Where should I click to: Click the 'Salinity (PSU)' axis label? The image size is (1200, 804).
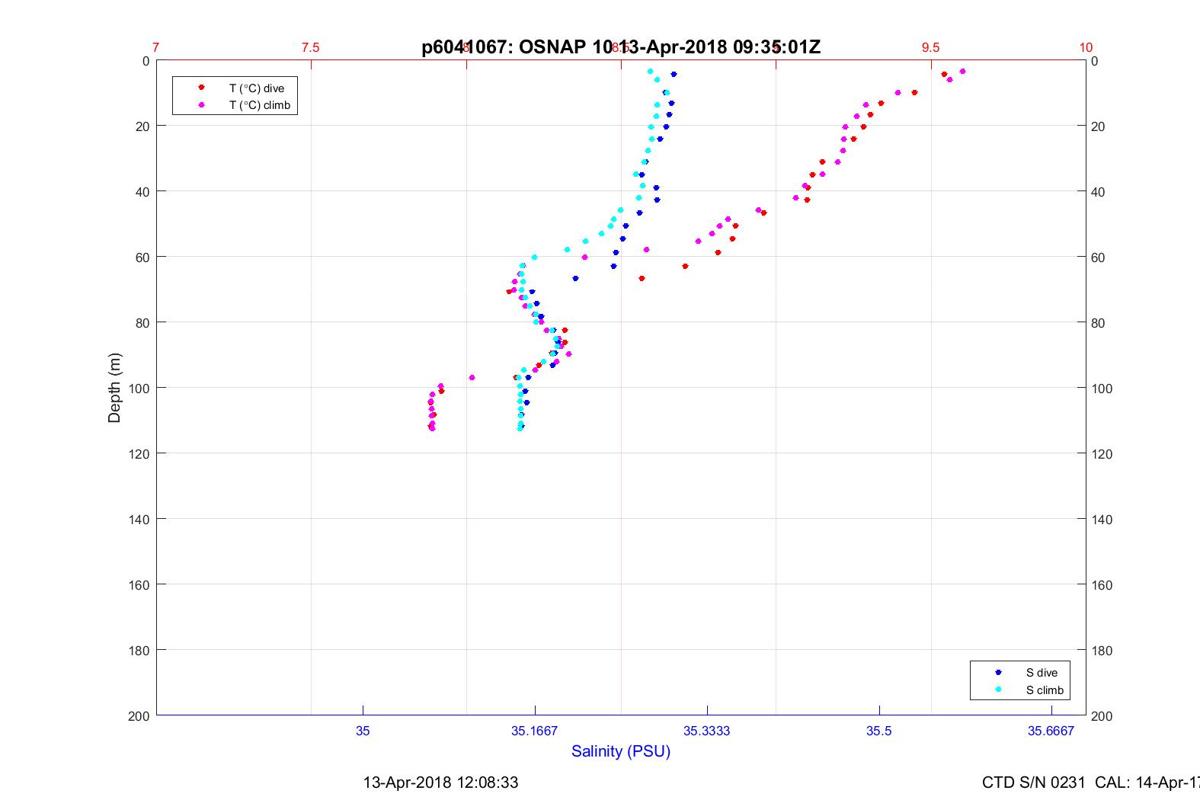(x=621, y=751)
